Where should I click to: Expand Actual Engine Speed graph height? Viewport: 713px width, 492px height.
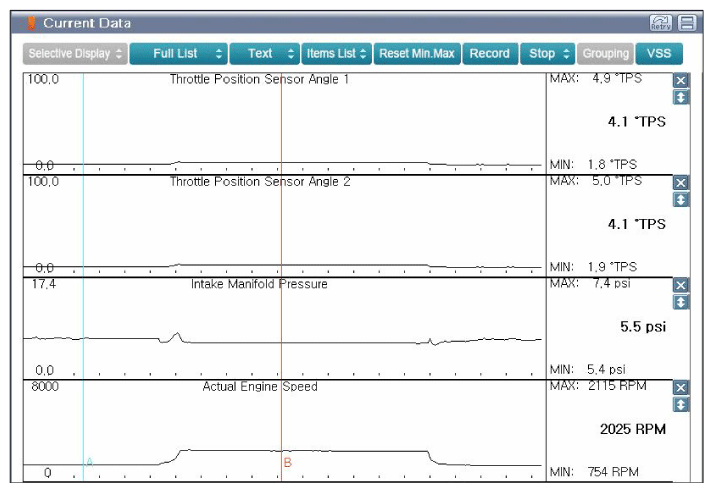[680, 405]
